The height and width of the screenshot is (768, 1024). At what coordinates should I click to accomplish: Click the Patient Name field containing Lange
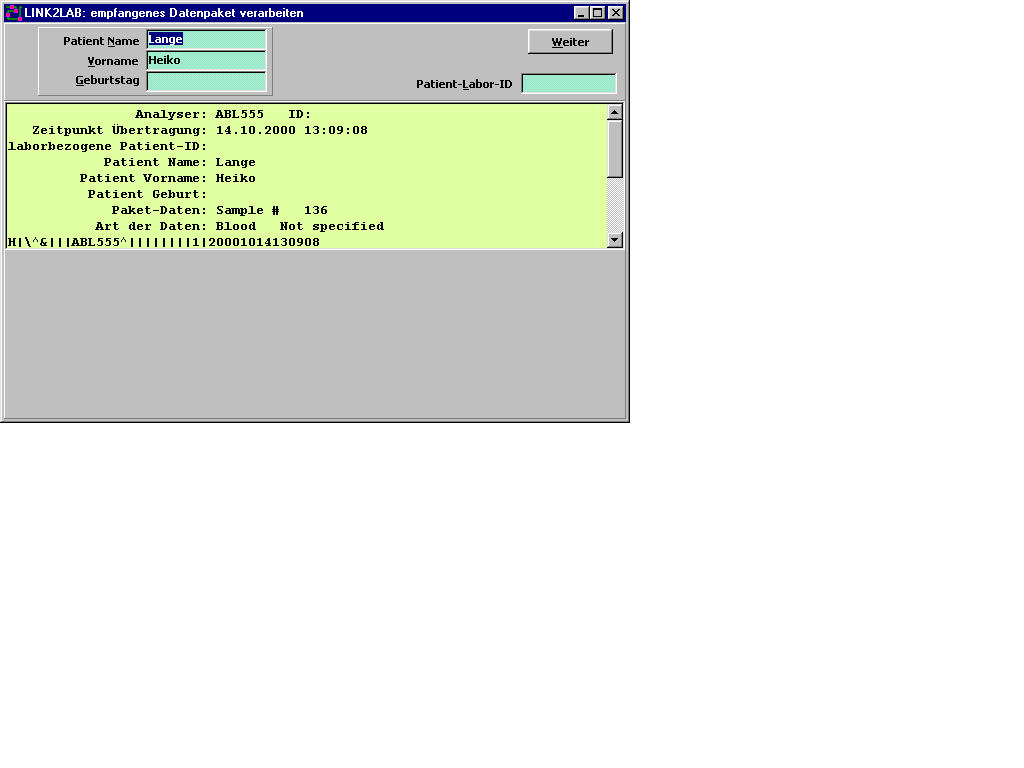[206, 40]
